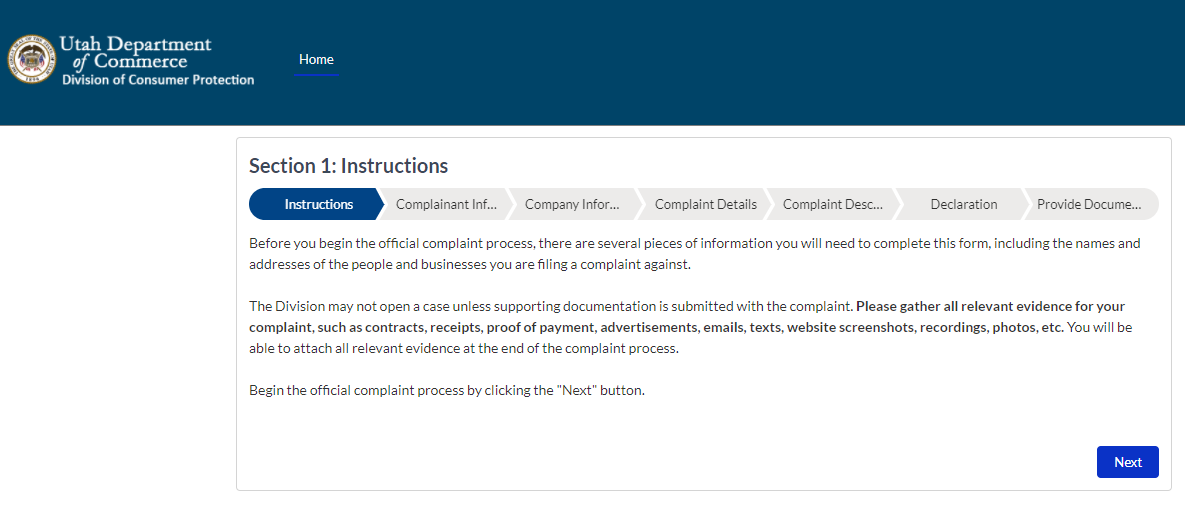Jump to the Complainant Info step
This screenshot has height=506, width=1185.
[x=446, y=204]
